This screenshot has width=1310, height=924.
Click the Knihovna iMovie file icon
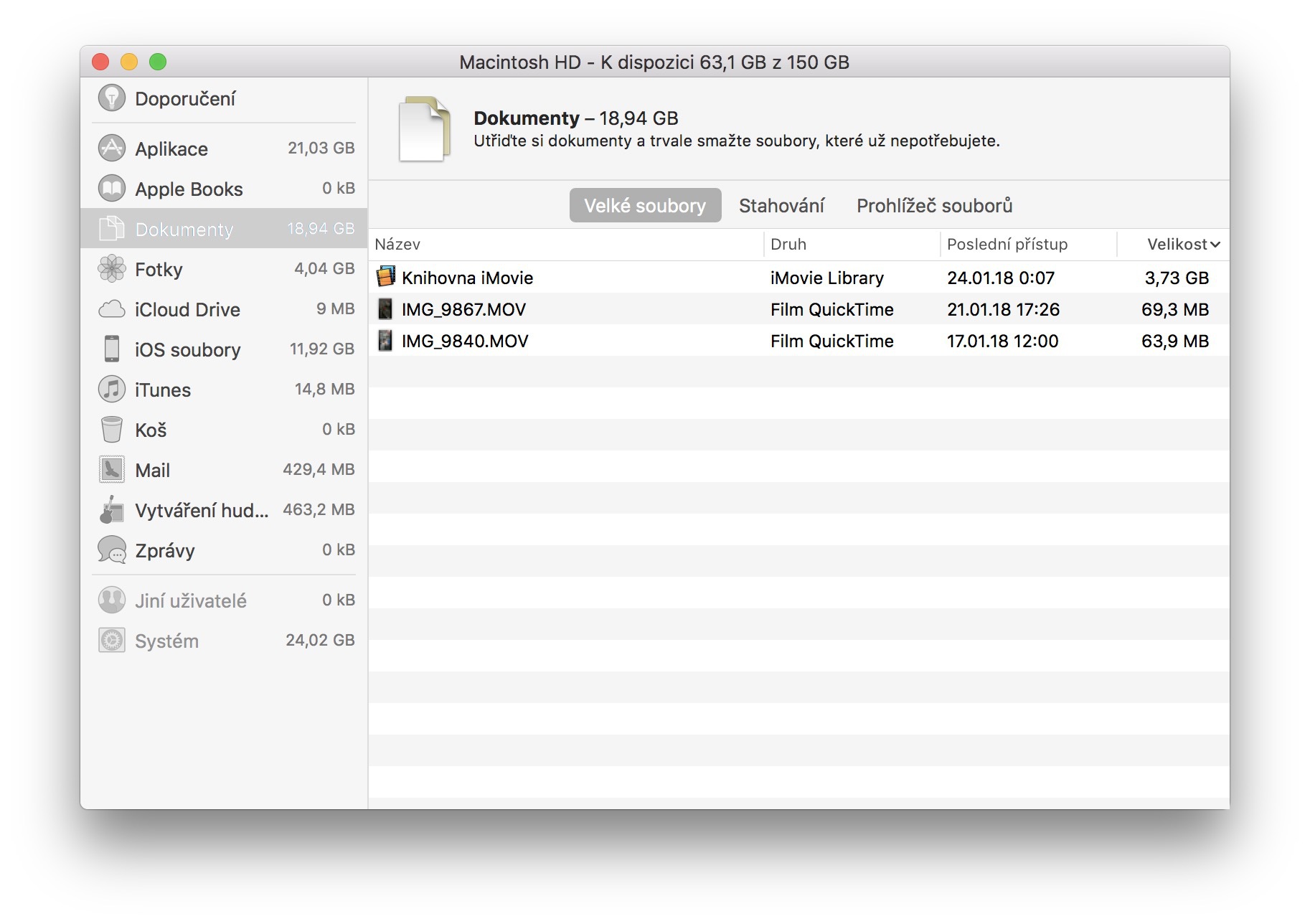click(386, 277)
